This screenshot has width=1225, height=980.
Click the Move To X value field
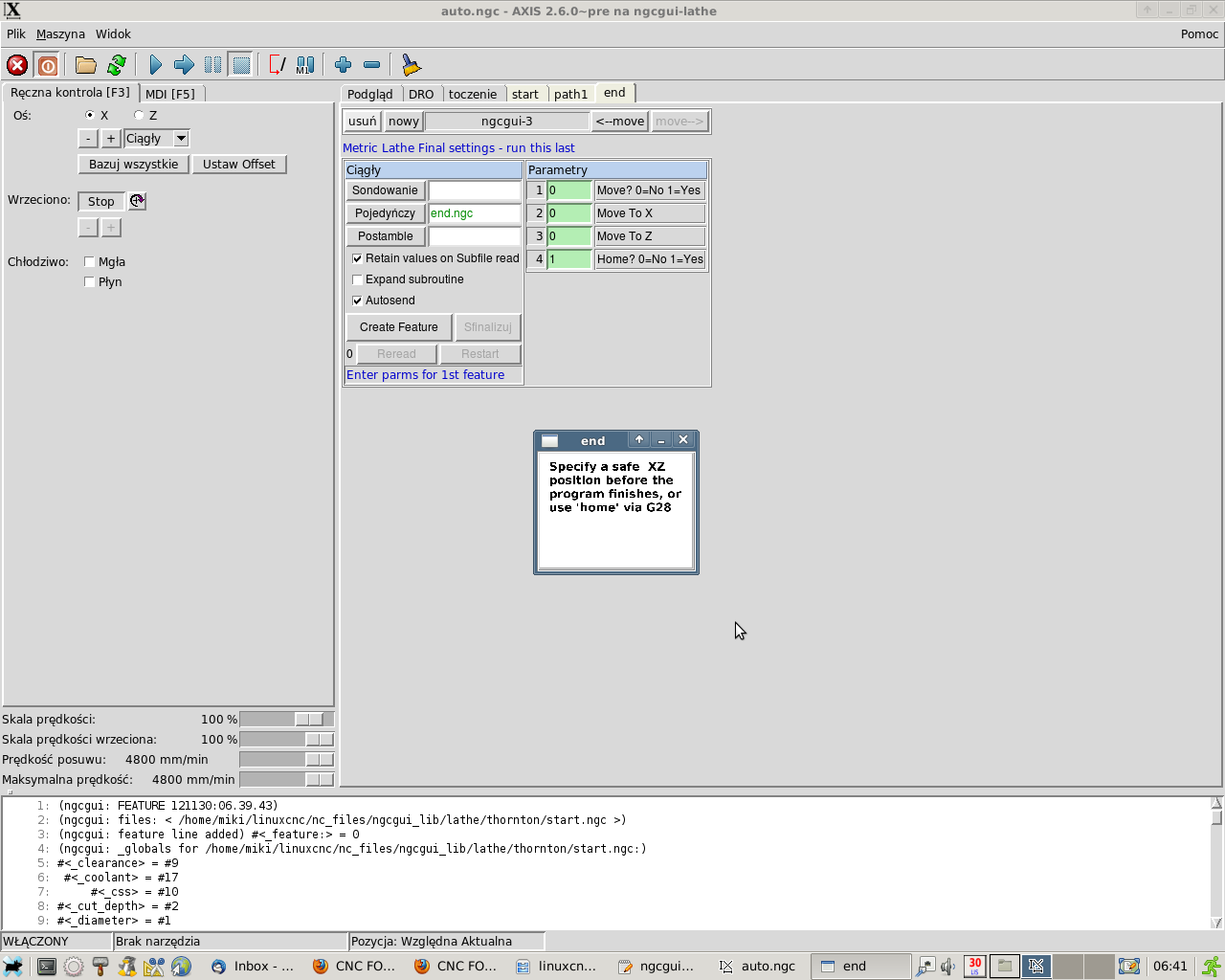pos(569,213)
